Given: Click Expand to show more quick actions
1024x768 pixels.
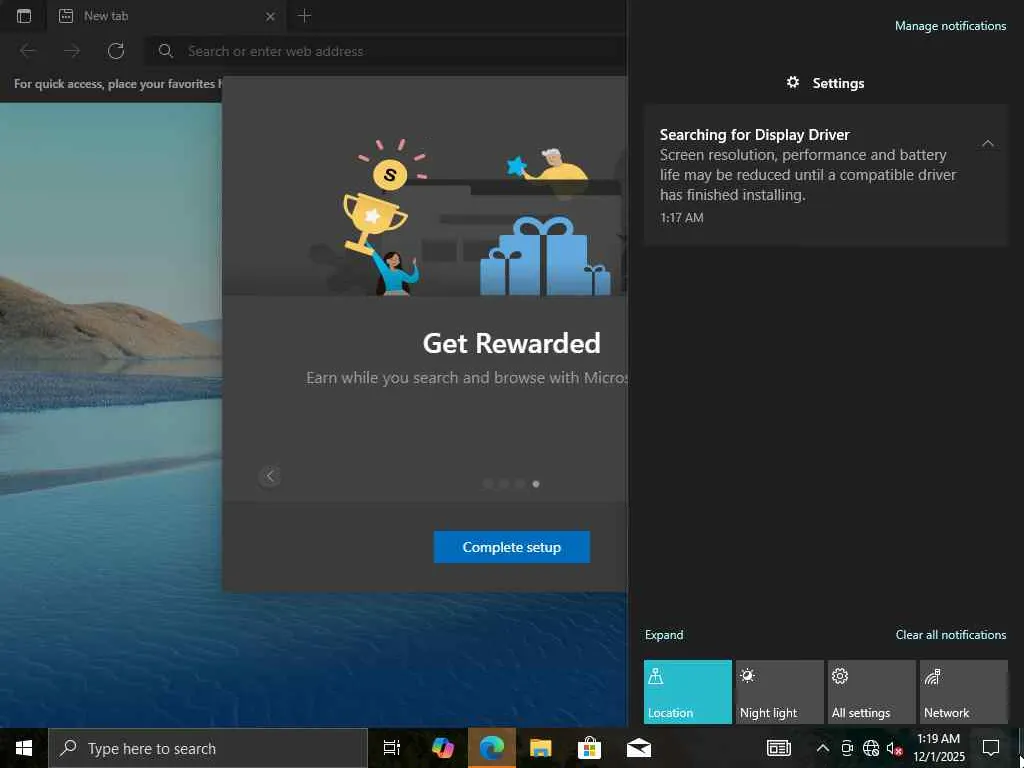Looking at the screenshot, I should tap(664, 635).
